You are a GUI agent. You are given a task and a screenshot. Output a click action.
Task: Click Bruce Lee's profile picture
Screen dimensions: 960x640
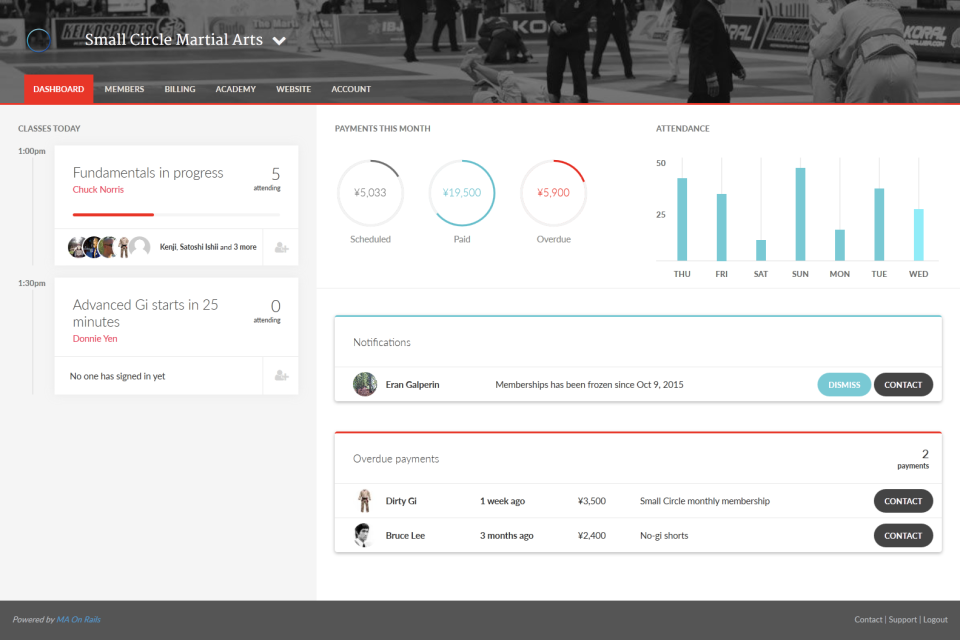point(363,535)
